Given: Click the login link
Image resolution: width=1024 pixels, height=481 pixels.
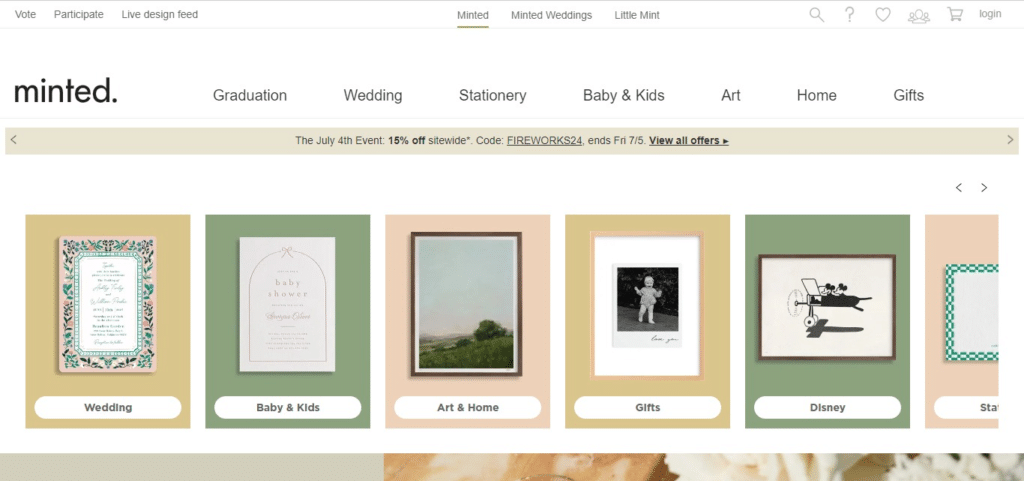Looking at the screenshot, I should tap(990, 14).
